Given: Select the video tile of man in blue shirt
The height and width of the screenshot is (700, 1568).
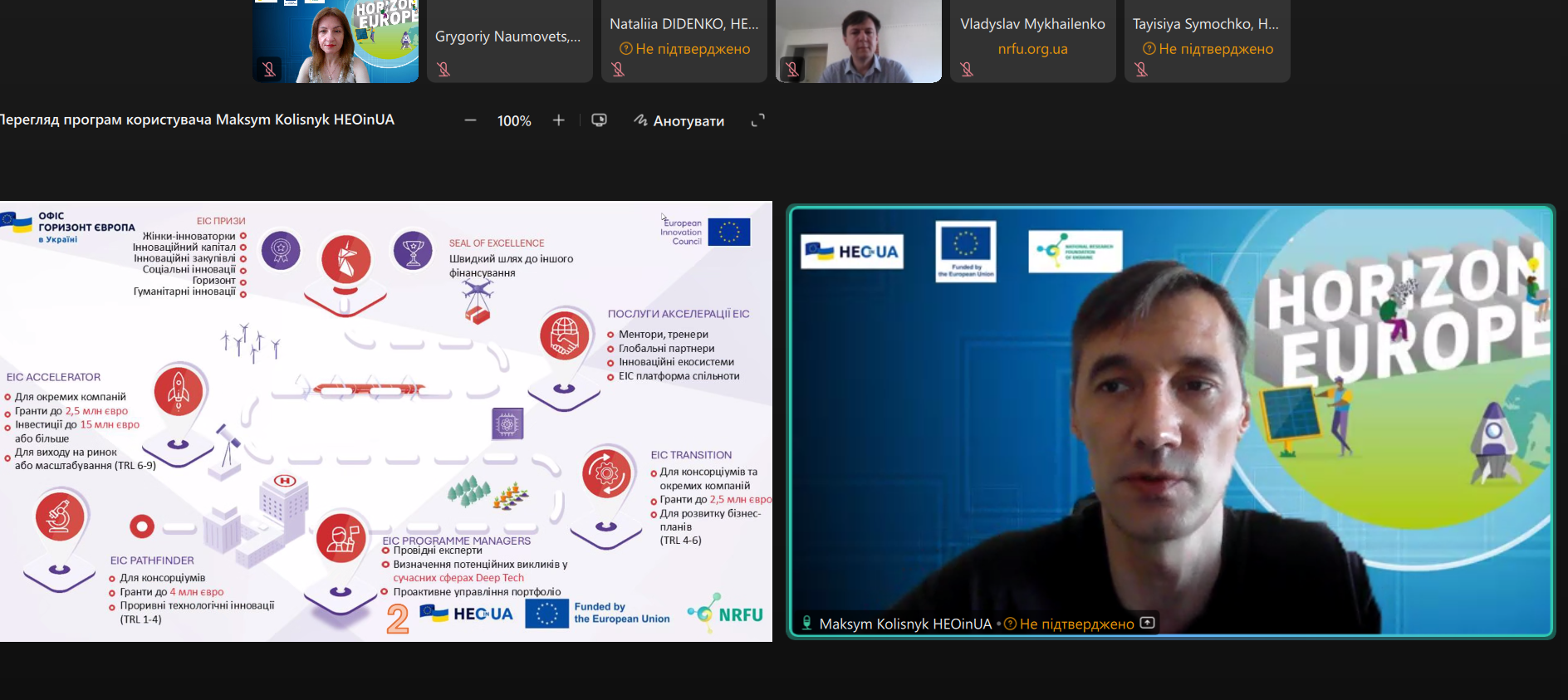Looking at the screenshot, I should [858, 42].
